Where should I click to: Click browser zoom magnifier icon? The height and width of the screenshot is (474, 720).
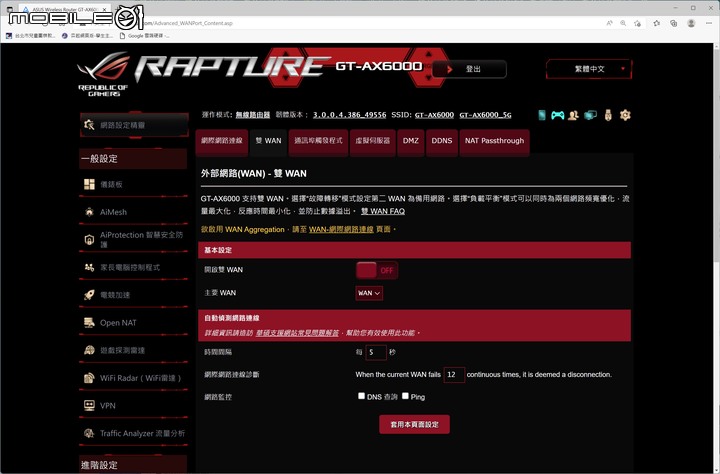tap(623, 23)
